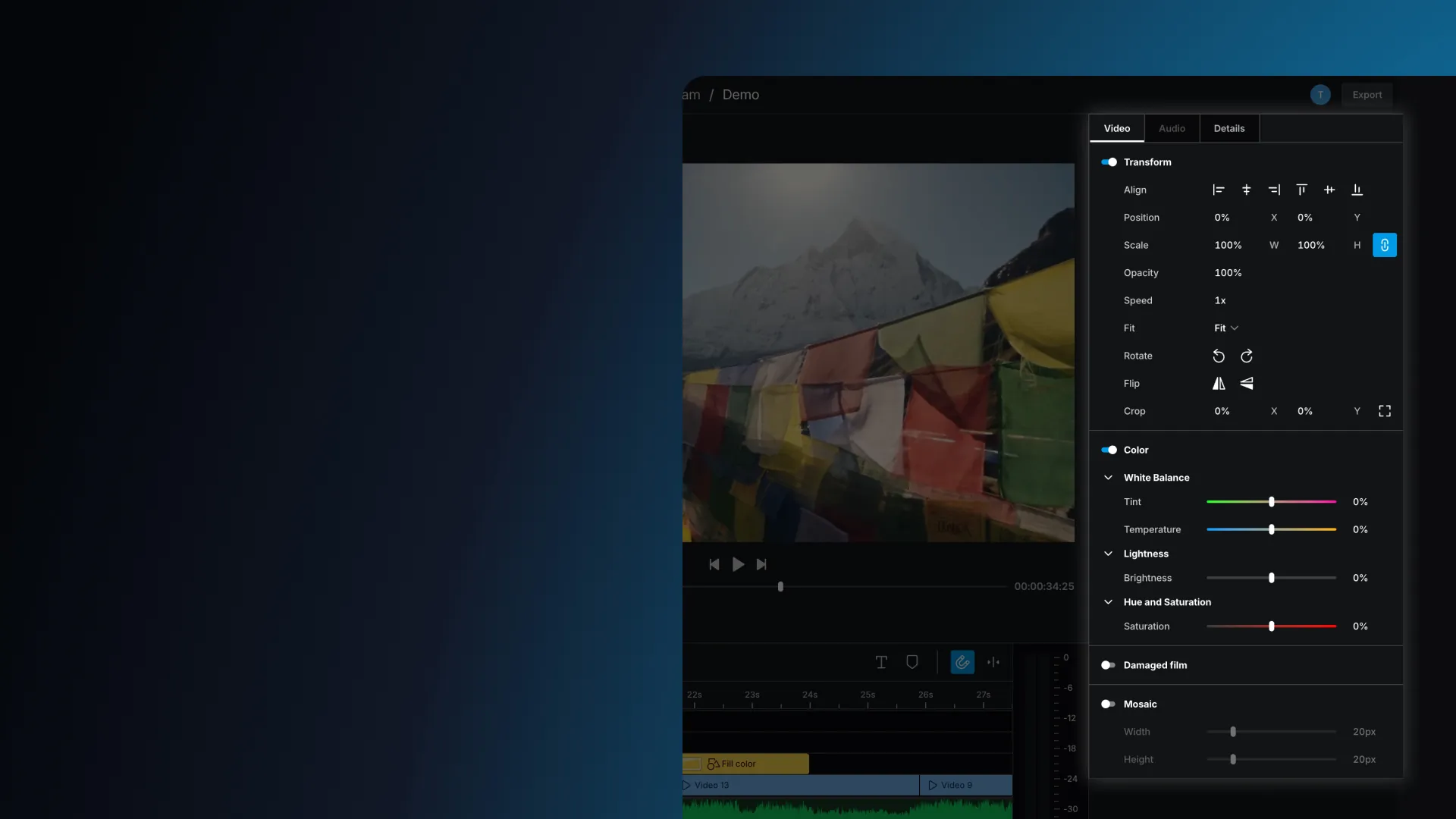Flip the video vertically
The image size is (1456, 819).
[1246, 384]
